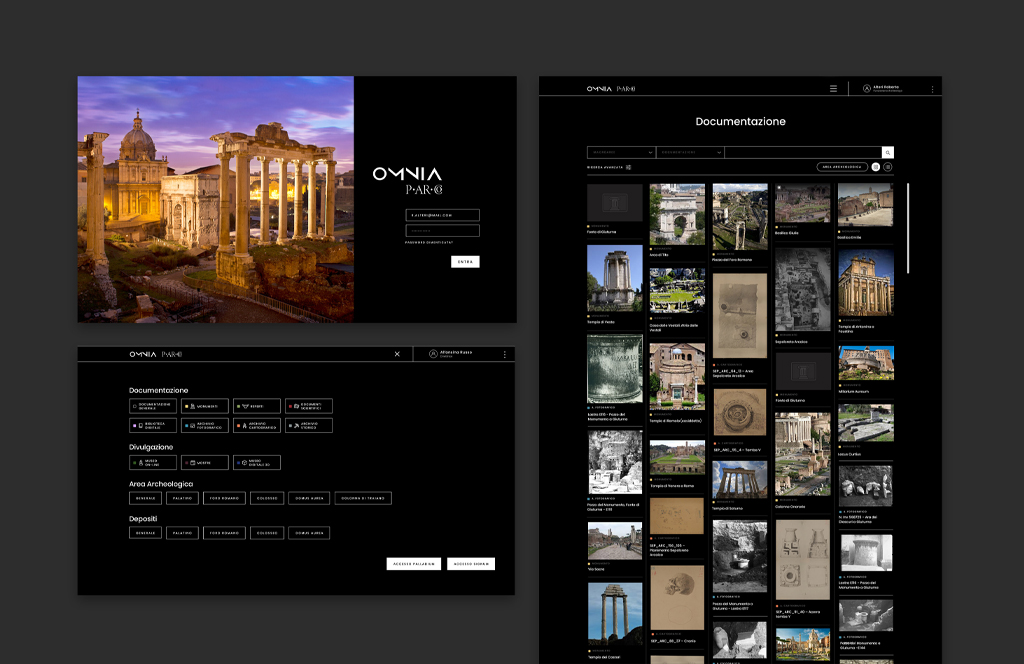
Task: Switch to list view layout
Action: [x=887, y=167]
